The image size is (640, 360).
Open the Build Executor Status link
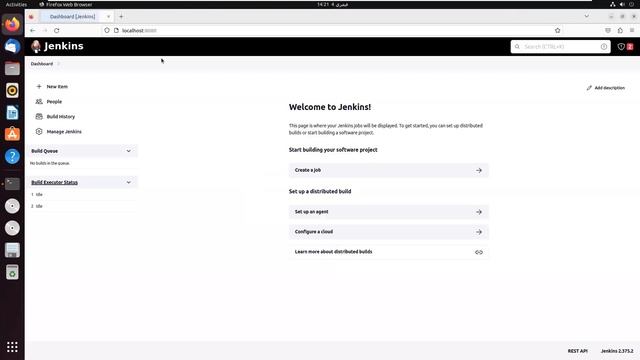click(x=54, y=182)
